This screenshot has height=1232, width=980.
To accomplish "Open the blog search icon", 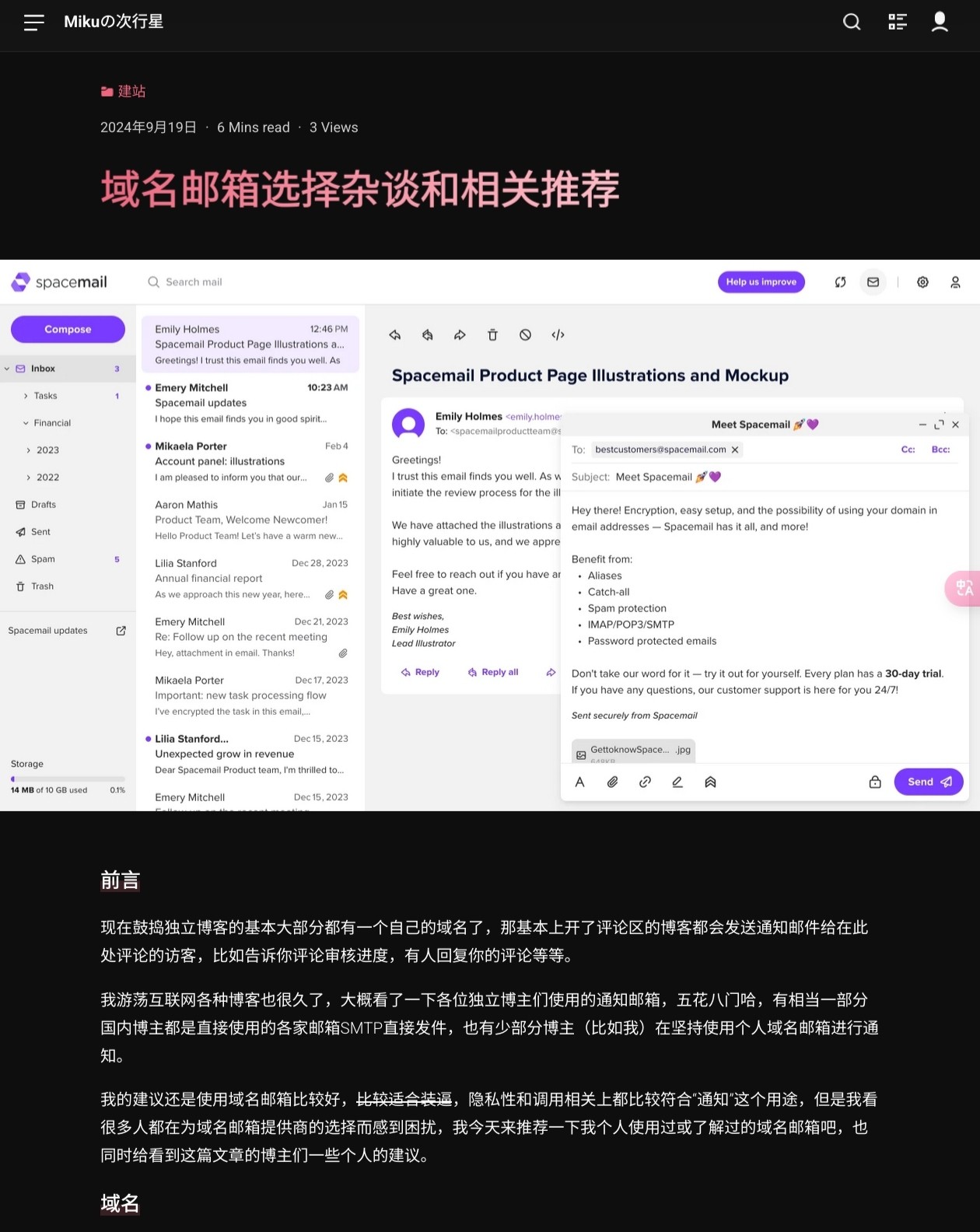I will [852, 22].
